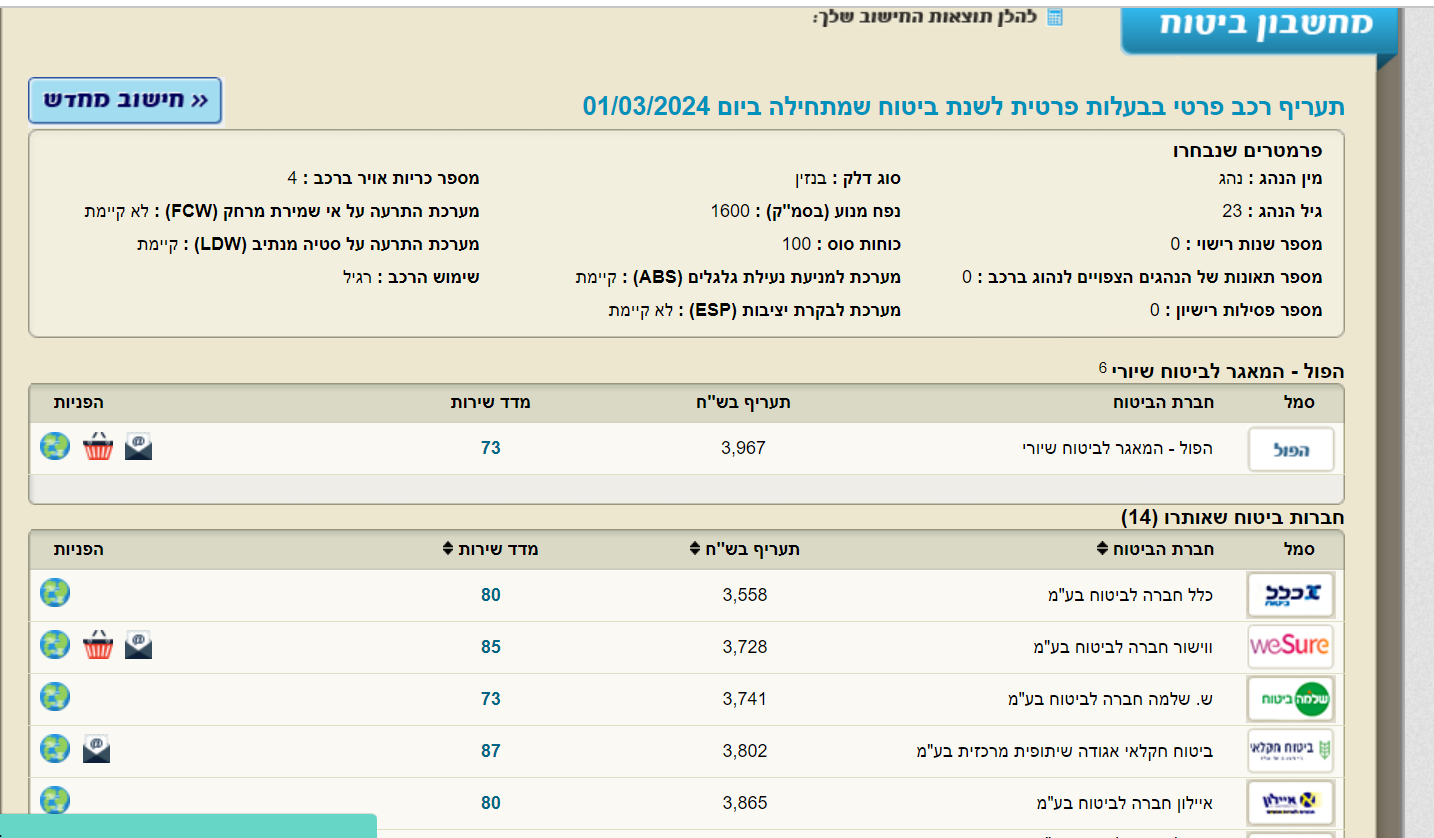Select the tariff value 3,741
The image size is (1434, 838).
[744, 699]
